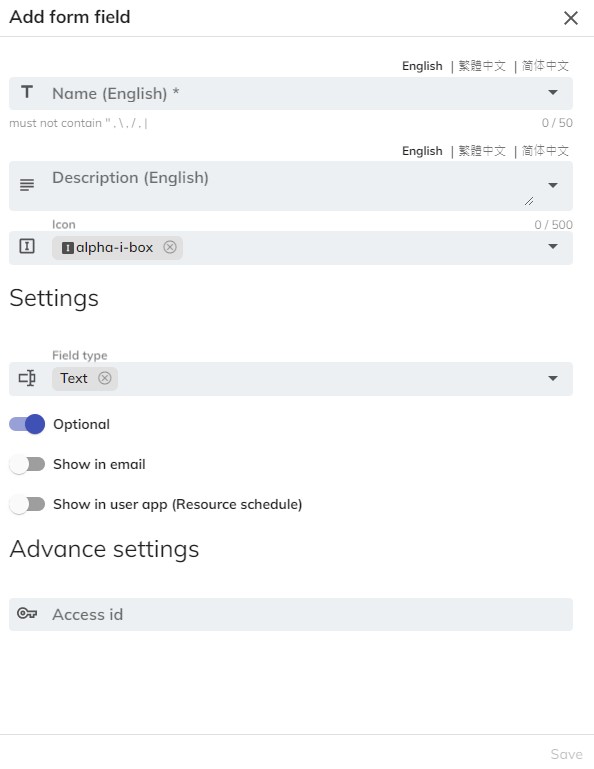Click the field type form-textbox icon
This screenshot has height=769, width=594.
[x=27, y=378]
